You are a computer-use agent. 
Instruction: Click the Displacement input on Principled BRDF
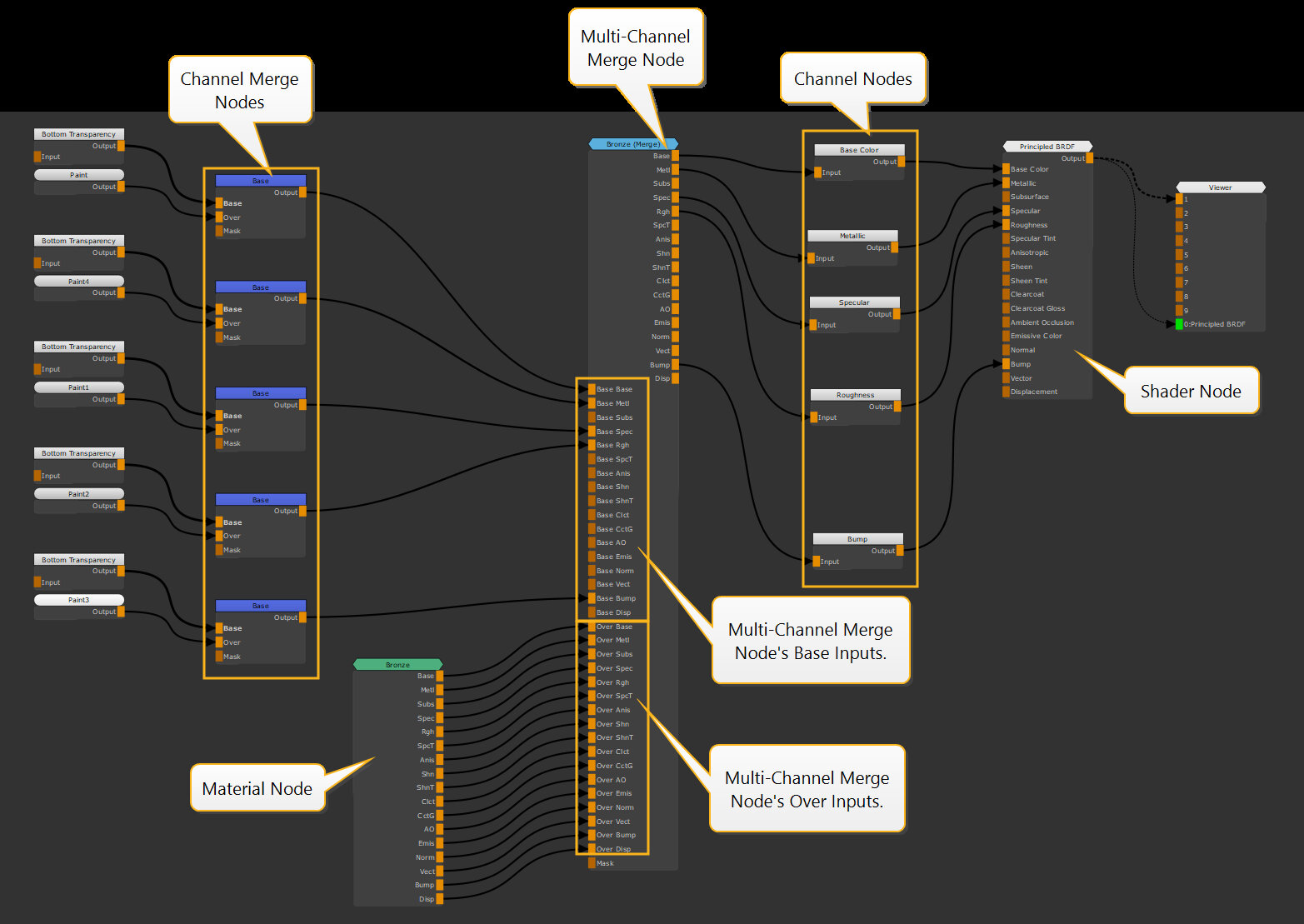pos(1007,392)
